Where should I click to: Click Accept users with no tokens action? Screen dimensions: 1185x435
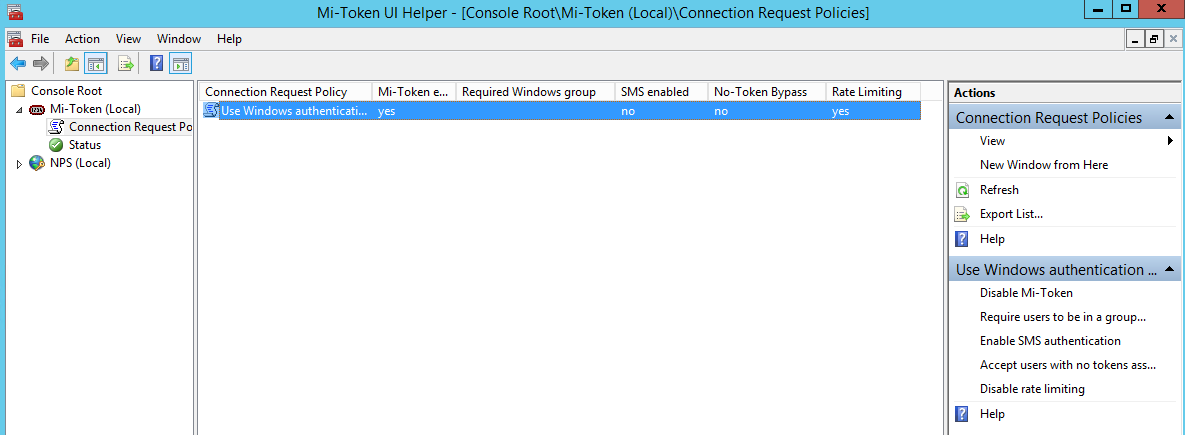point(1068,366)
